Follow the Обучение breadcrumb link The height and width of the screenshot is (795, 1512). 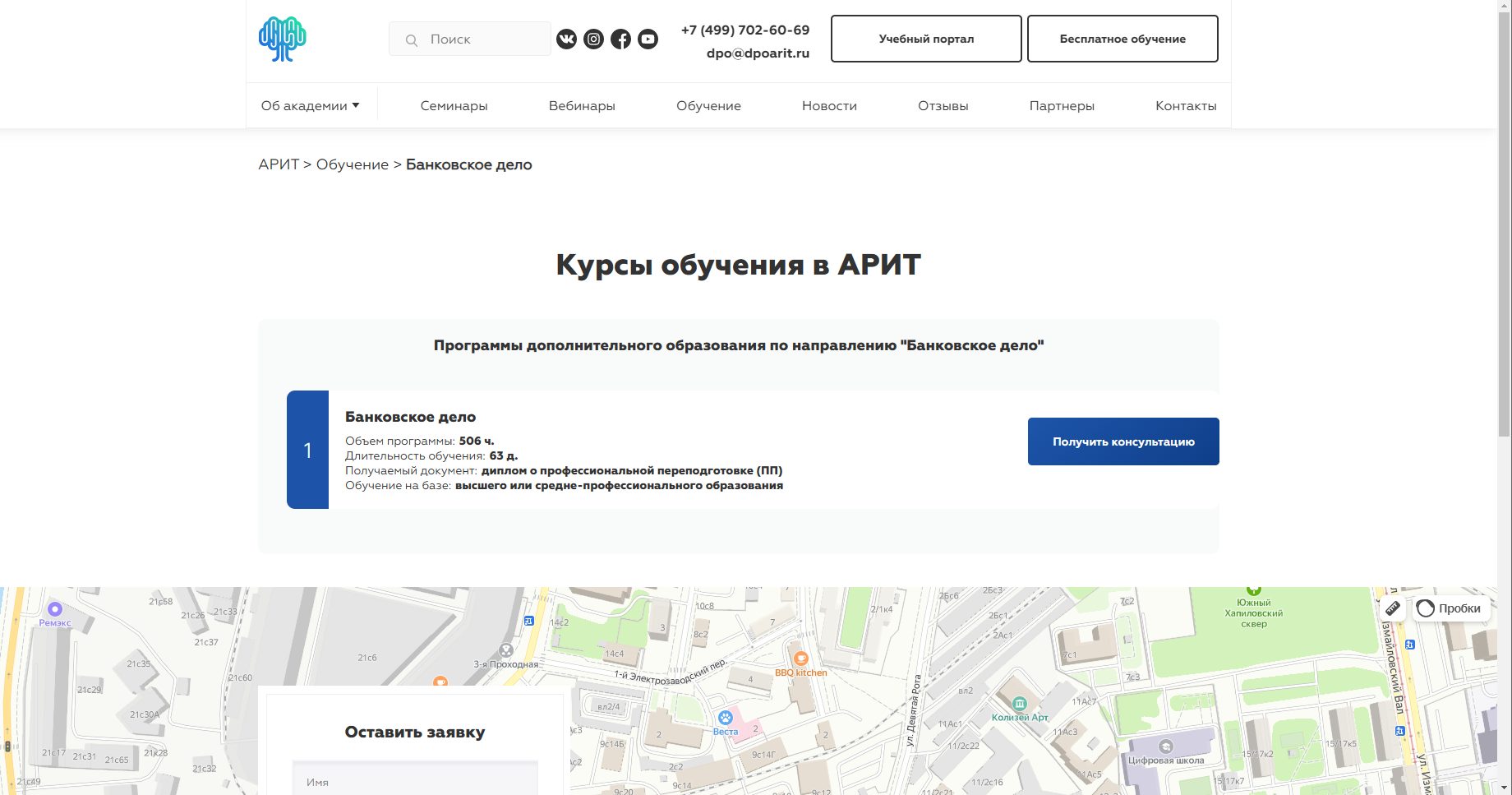click(352, 164)
